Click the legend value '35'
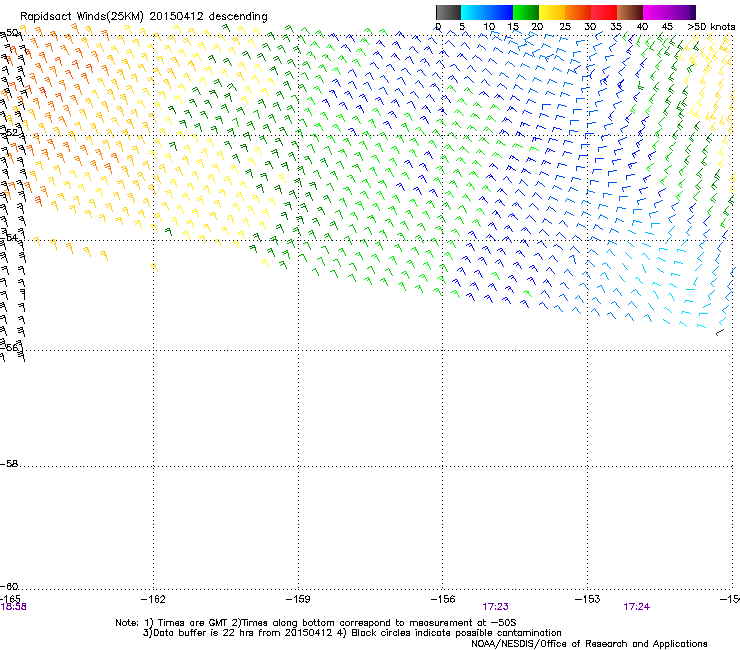740x650 pixels. (x=616, y=27)
